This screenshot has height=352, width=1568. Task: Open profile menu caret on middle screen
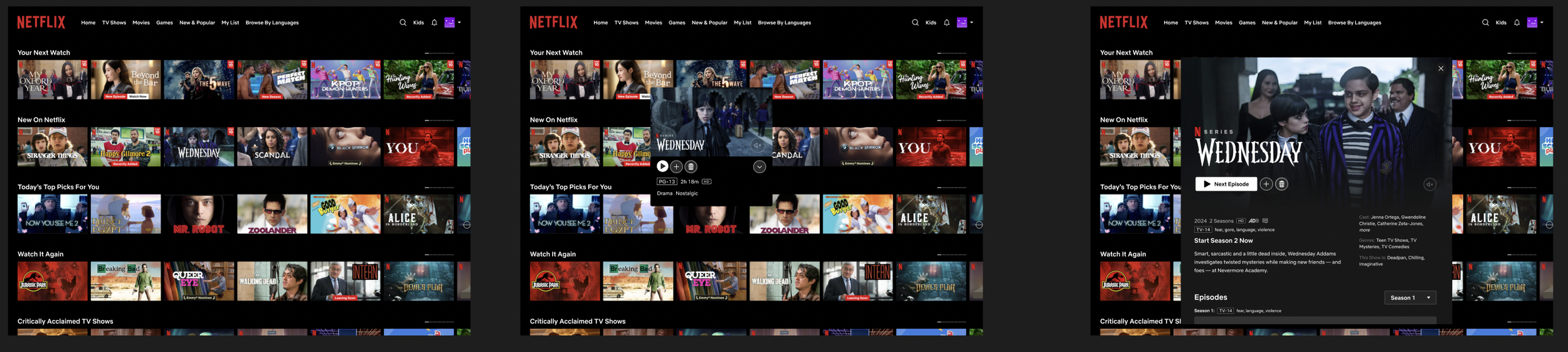[x=972, y=23]
